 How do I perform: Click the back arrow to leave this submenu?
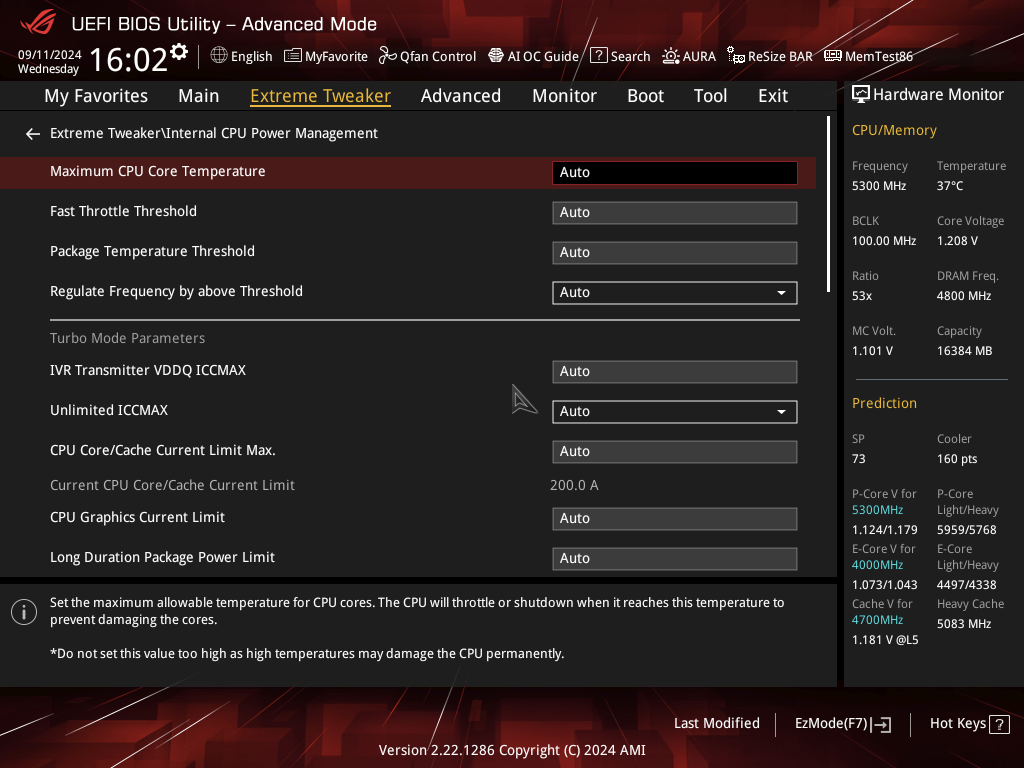[x=32, y=133]
